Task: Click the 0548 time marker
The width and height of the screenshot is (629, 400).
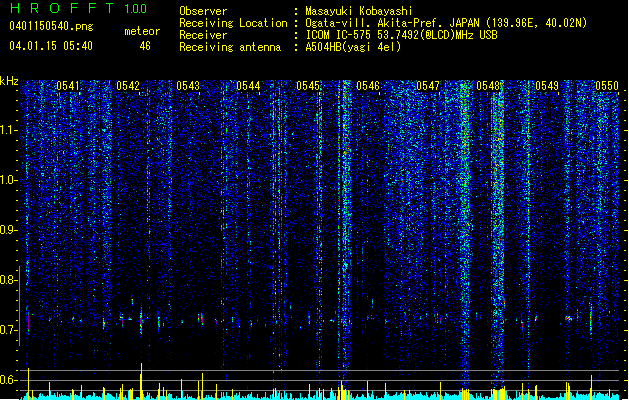Action: click(488, 86)
